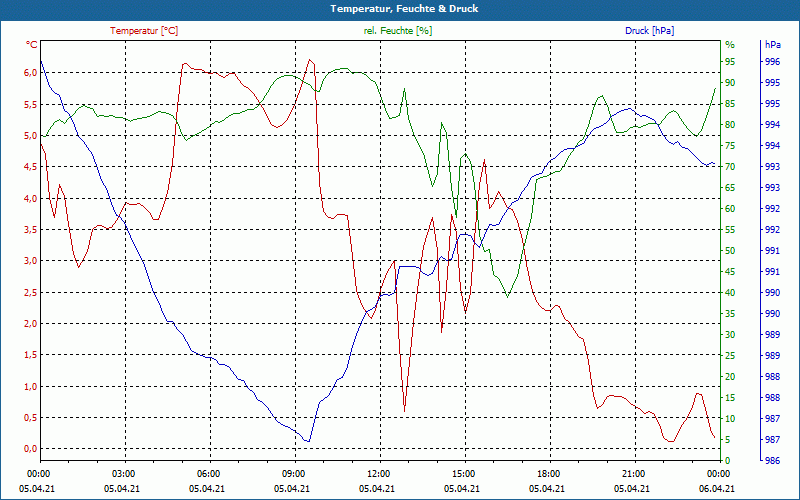Select the green humidity axis value 20

point(730,377)
